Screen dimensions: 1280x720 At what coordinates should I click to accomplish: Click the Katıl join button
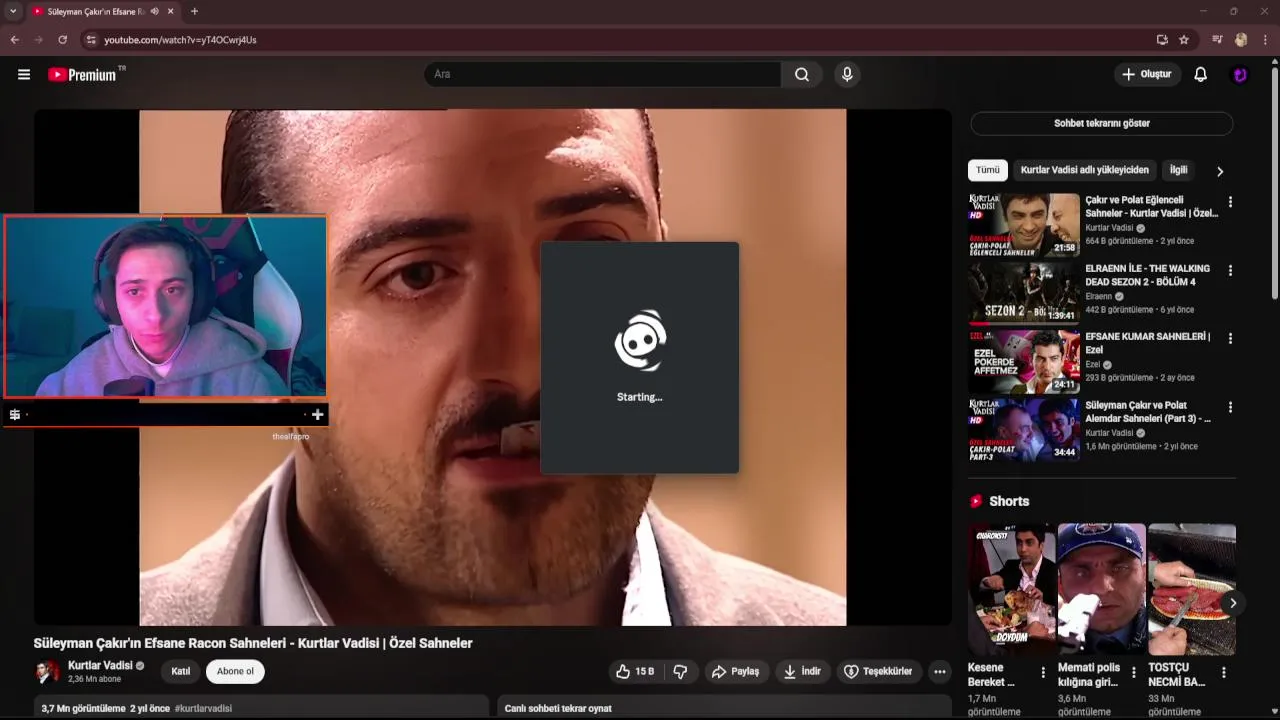click(x=180, y=671)
